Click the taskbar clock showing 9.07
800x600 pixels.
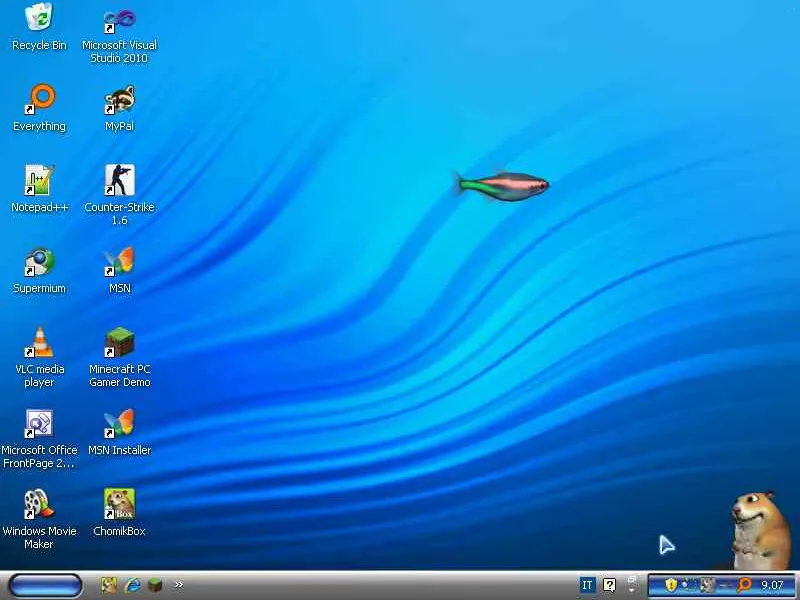tap(772, 585)
